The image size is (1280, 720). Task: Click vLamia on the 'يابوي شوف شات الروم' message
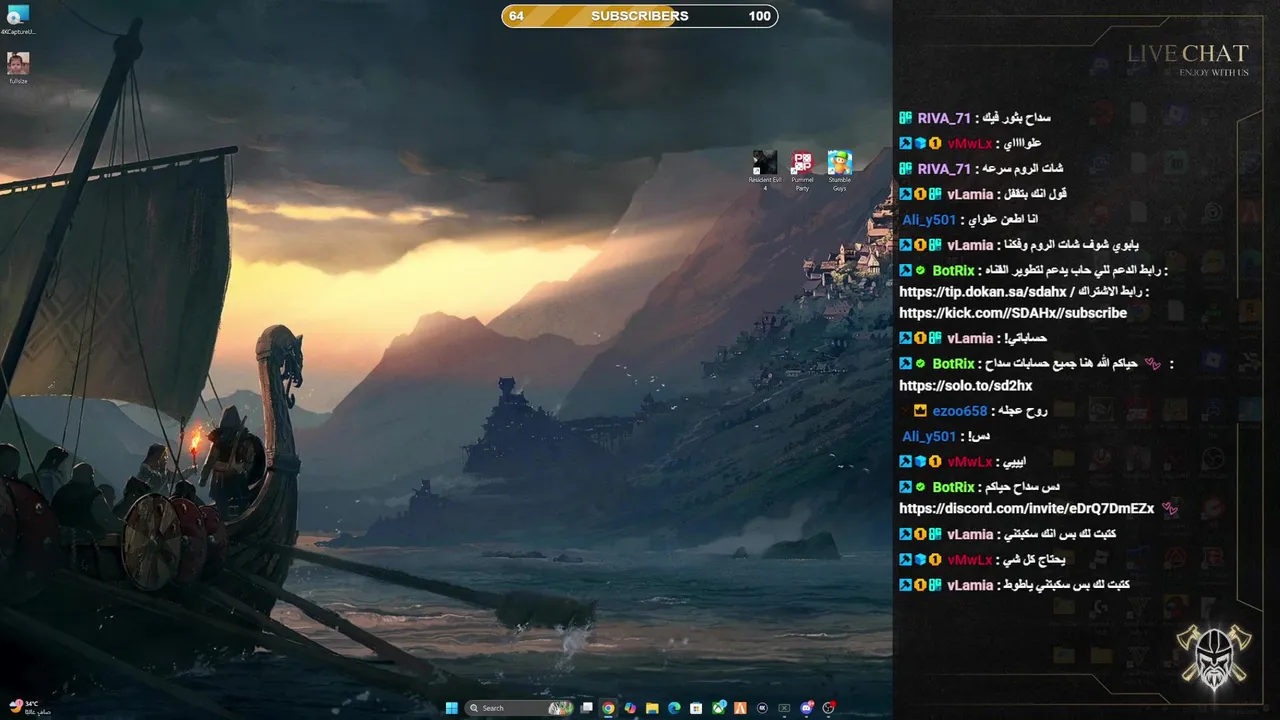(970, 245)
